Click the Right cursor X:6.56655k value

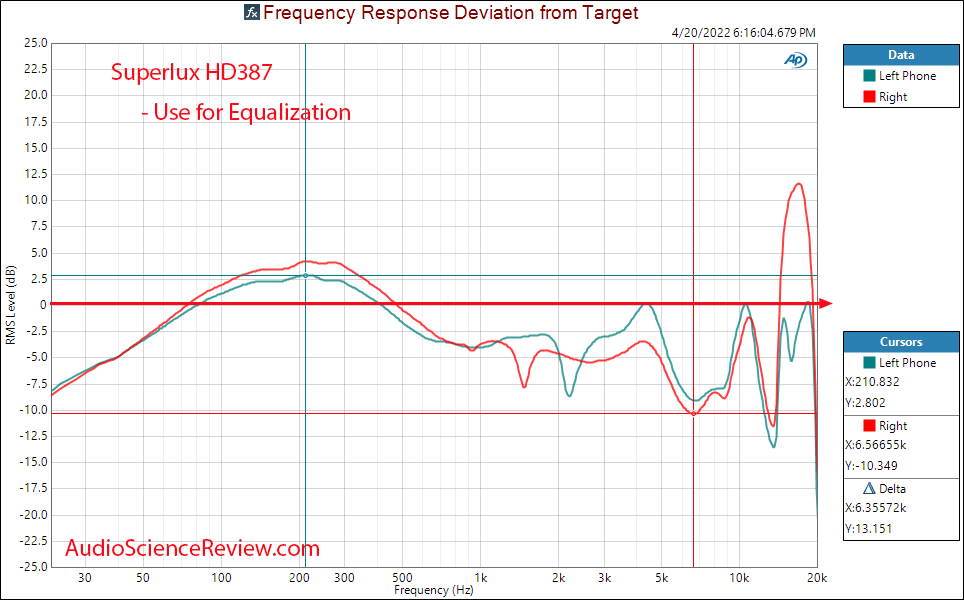click(x=876, y=444)
